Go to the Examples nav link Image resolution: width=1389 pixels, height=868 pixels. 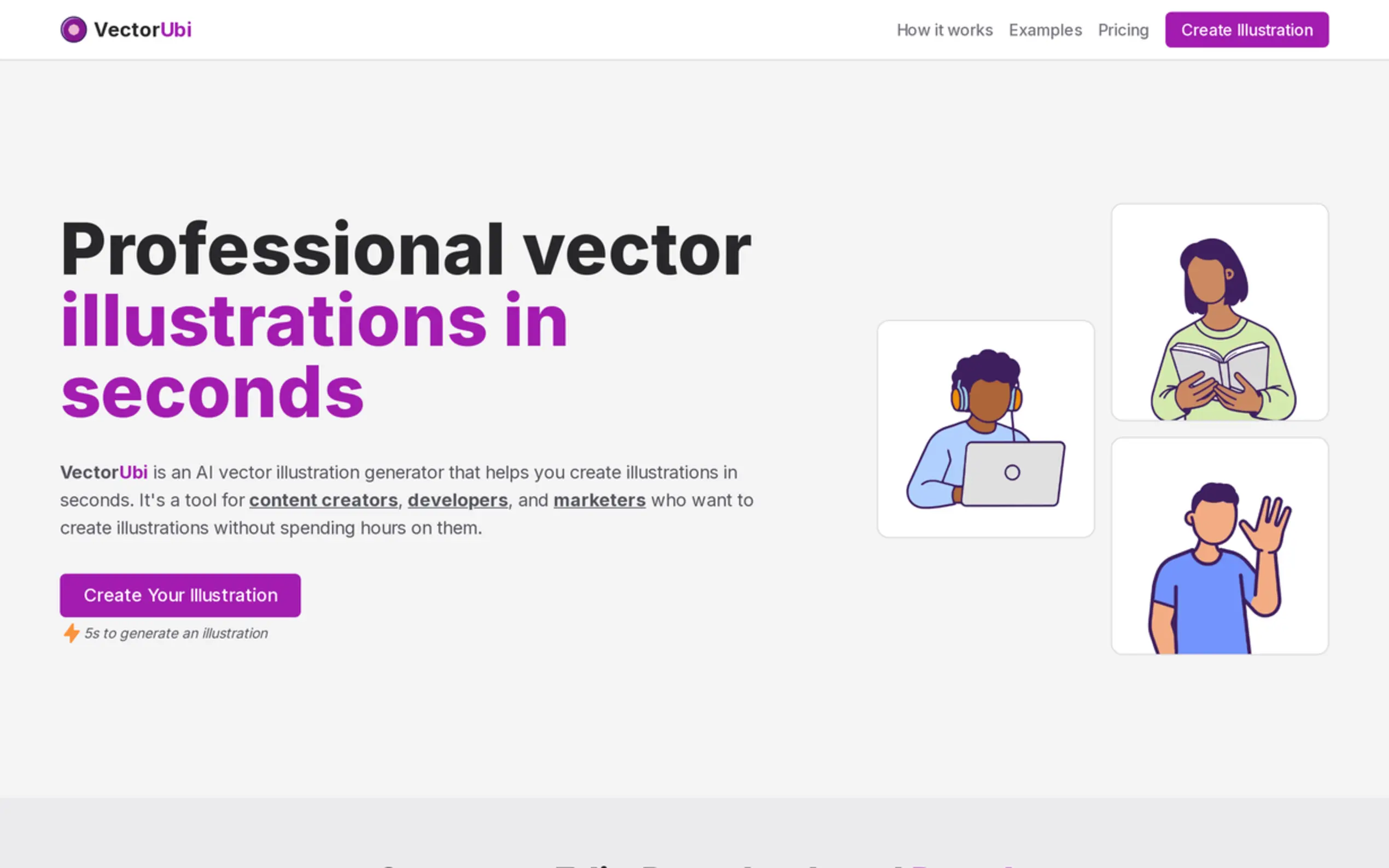[x=1045, y=30]
